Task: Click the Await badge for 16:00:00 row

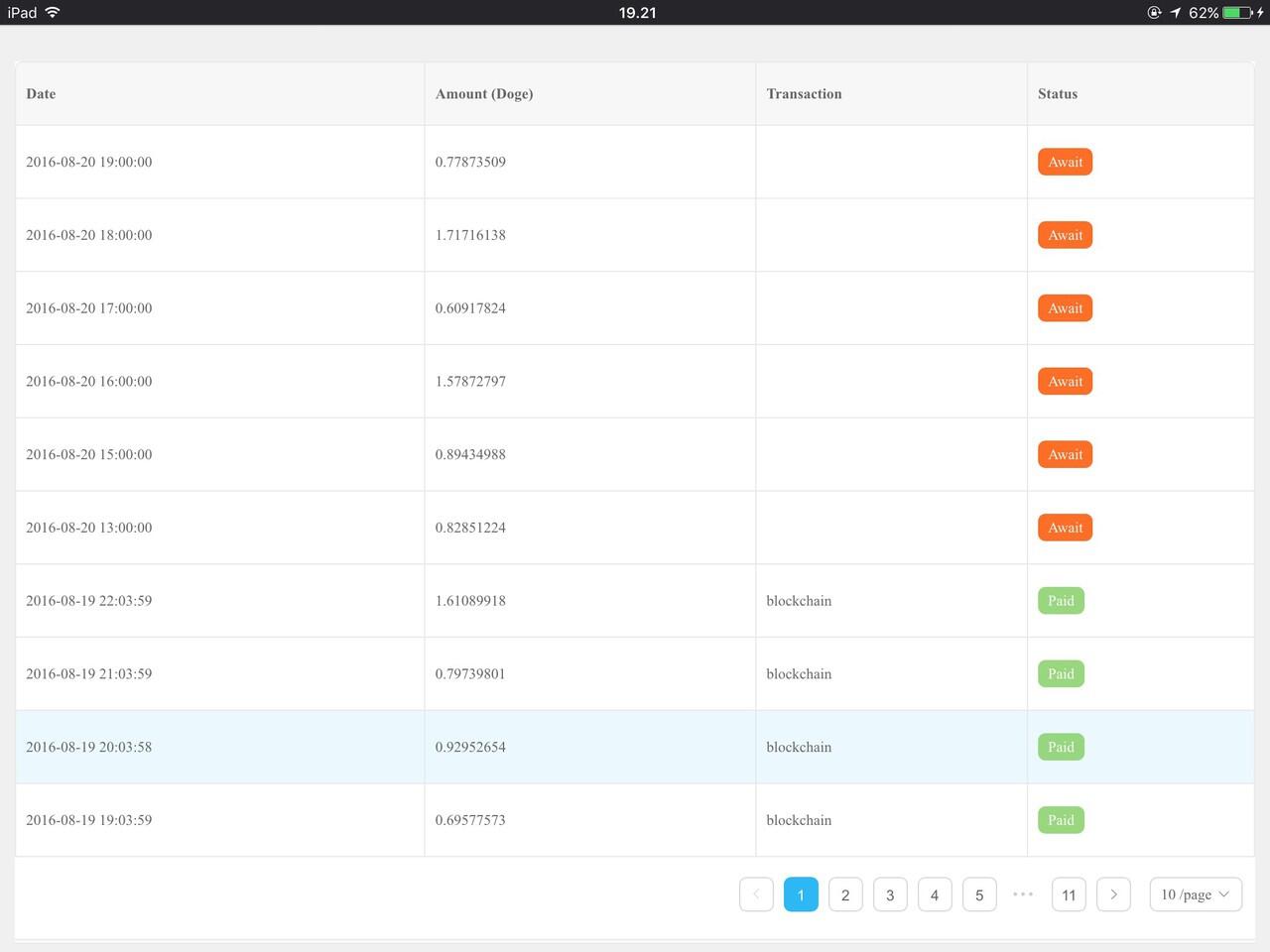Action: (x=1066, y=382)
